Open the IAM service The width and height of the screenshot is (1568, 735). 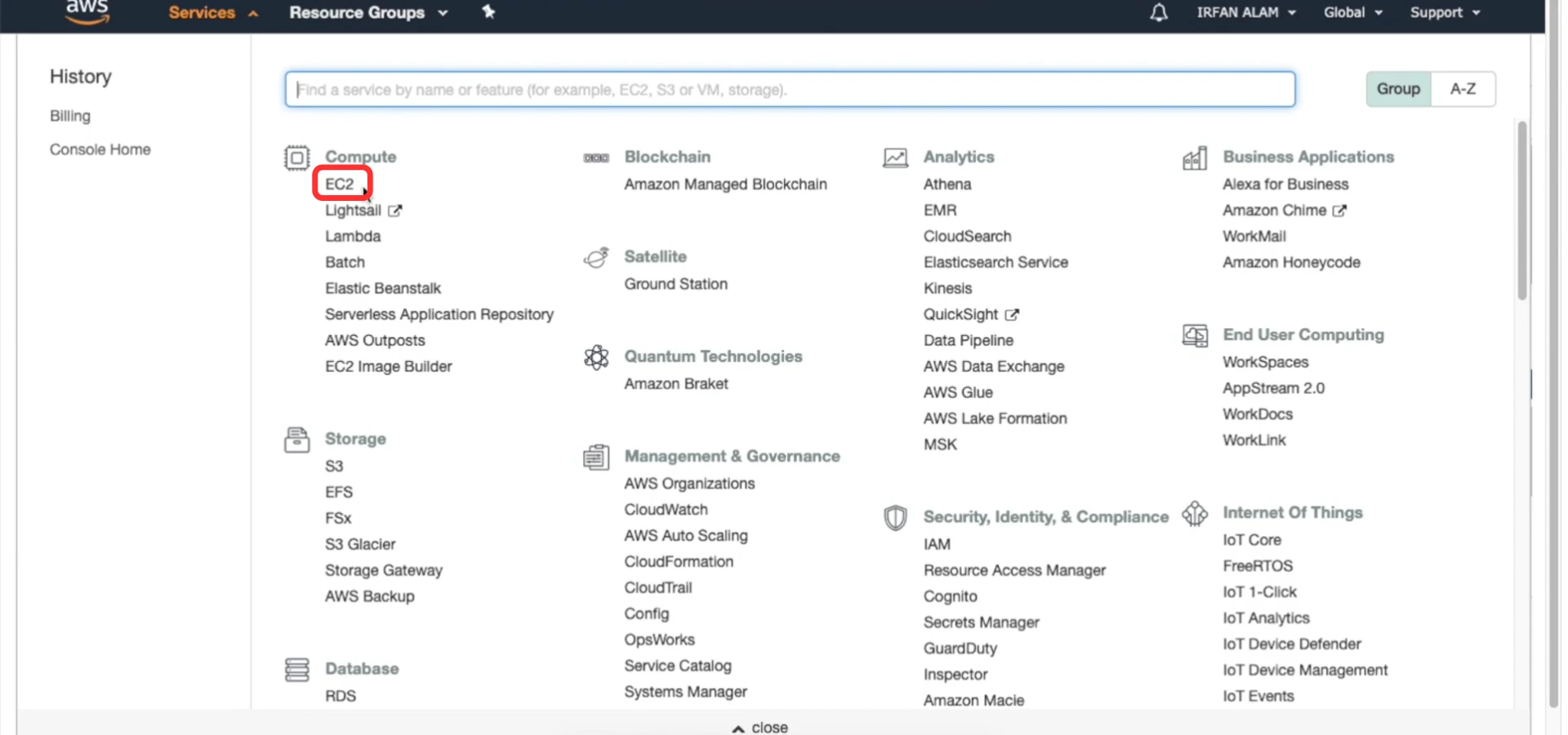pyautogui.click(x=937, y=545)
